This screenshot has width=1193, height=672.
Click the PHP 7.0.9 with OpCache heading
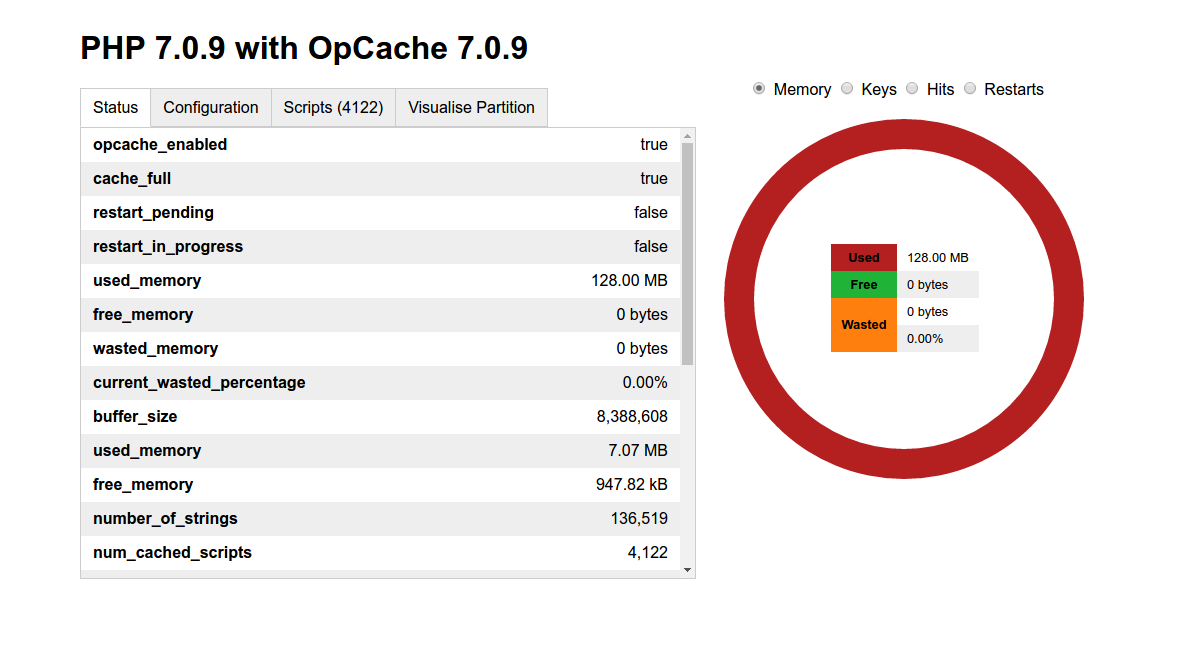[304, 48]
